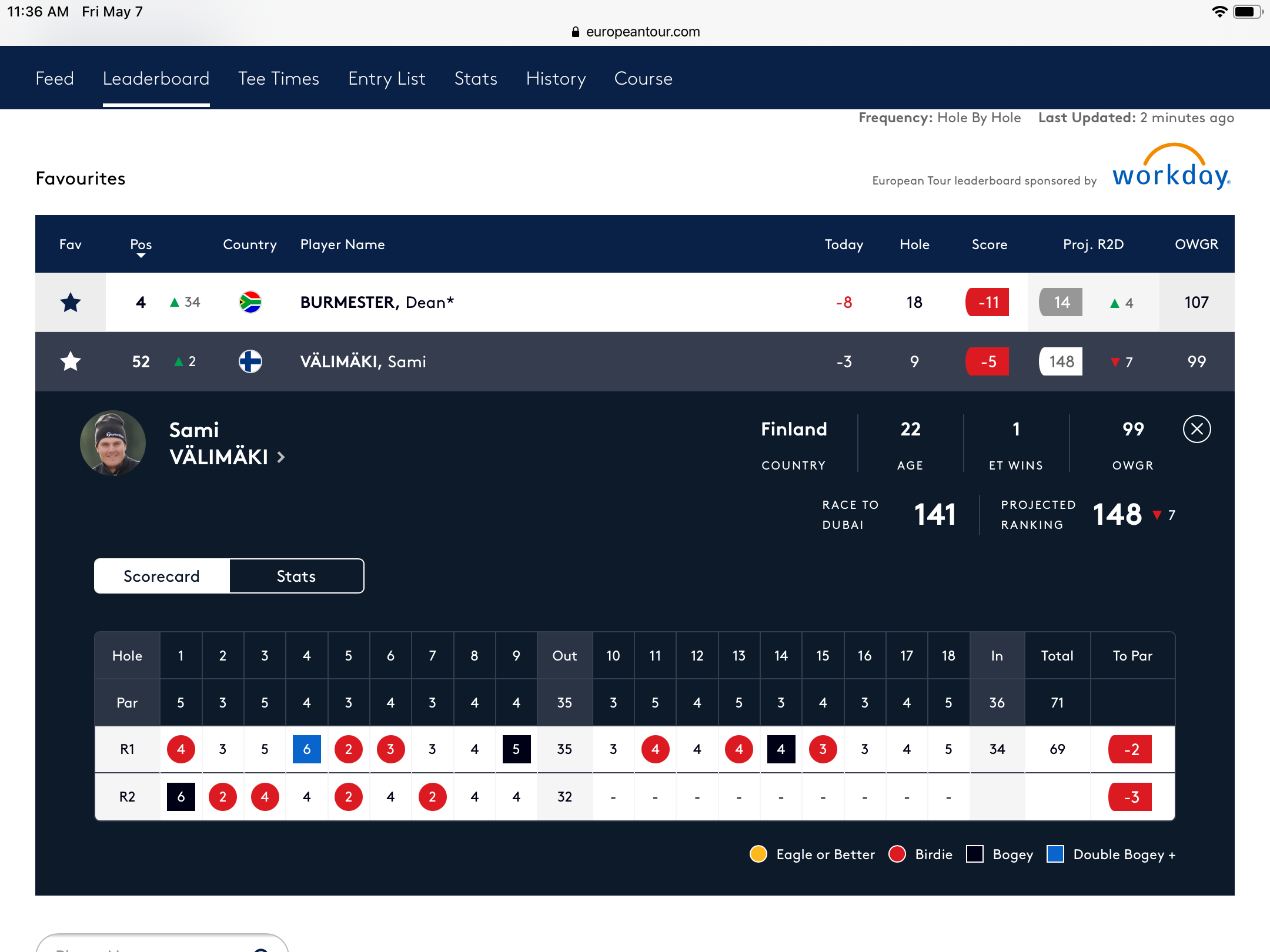Viewport: 1270px width, 952px height.
Task: Click the Finland flag icon
Action: 250,361
